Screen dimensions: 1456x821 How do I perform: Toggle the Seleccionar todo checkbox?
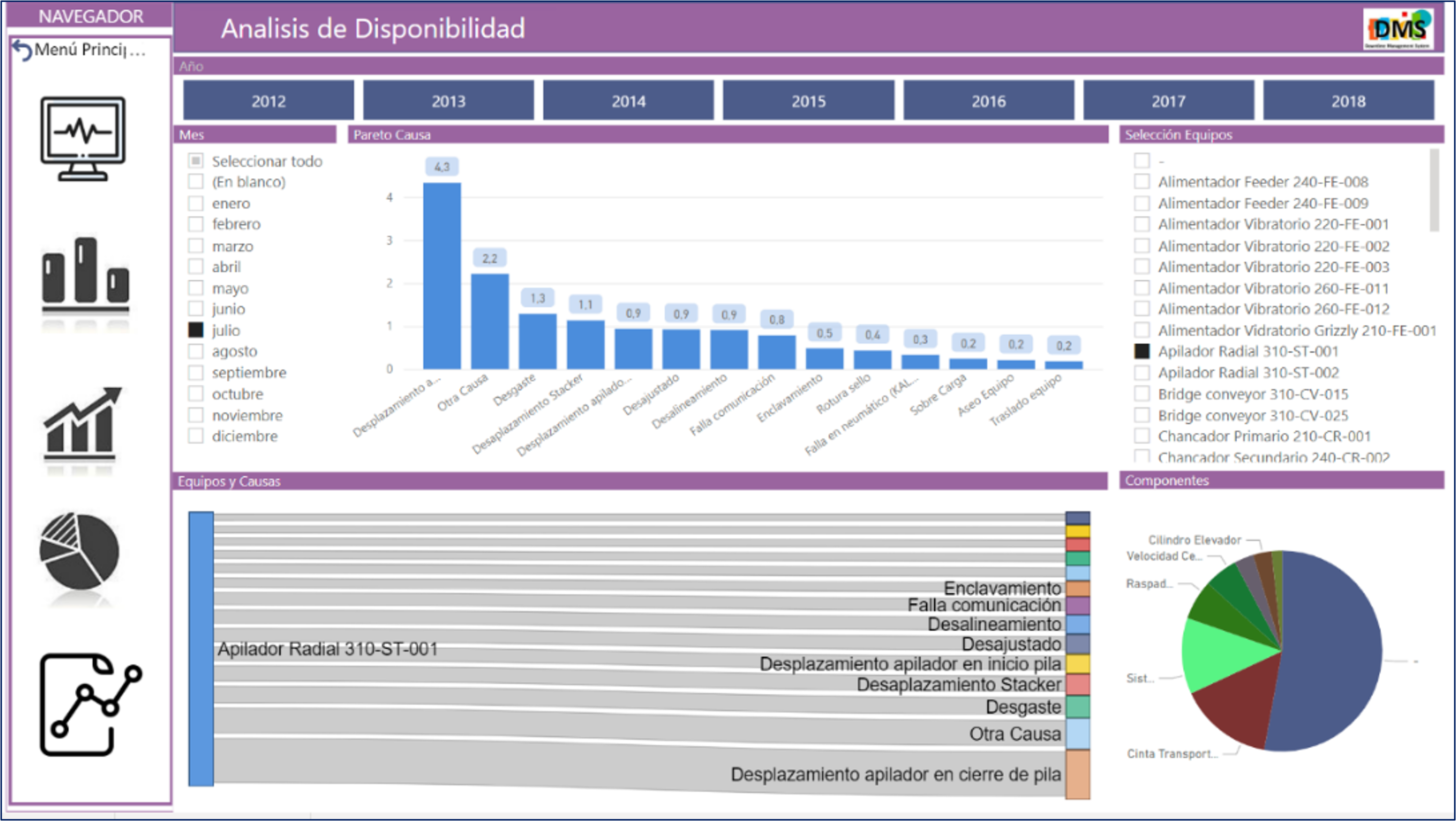196,160
